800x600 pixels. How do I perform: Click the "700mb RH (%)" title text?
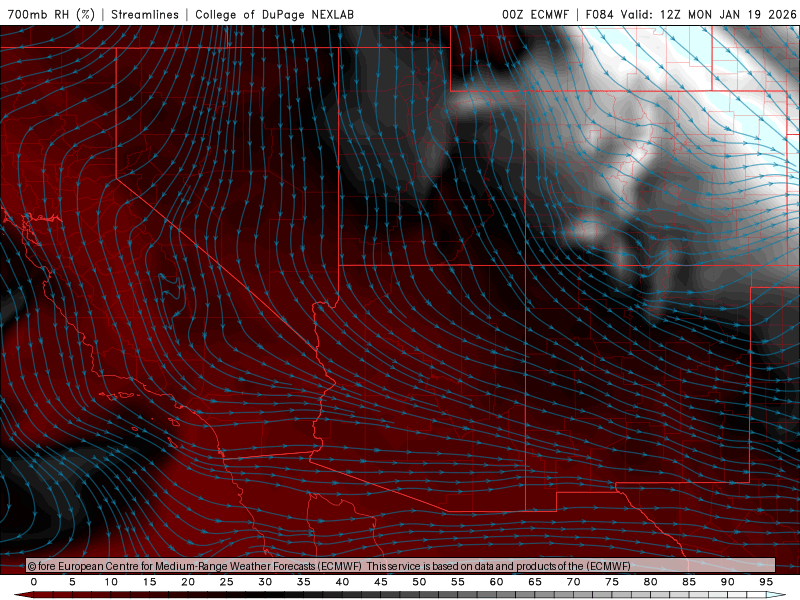pyautogui.click(x=52, y=14)
